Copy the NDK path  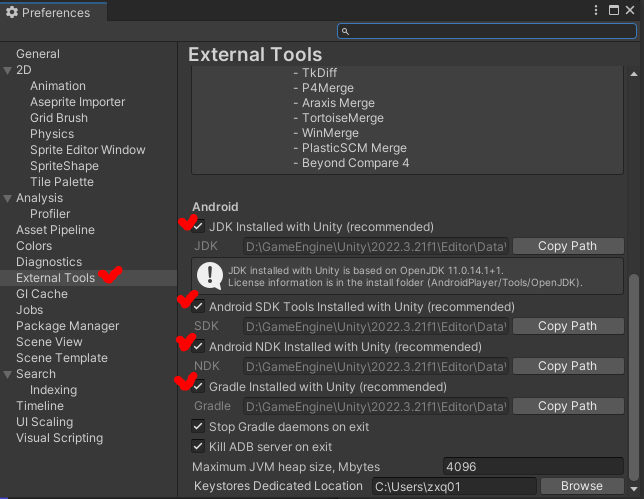click(568, 366)
